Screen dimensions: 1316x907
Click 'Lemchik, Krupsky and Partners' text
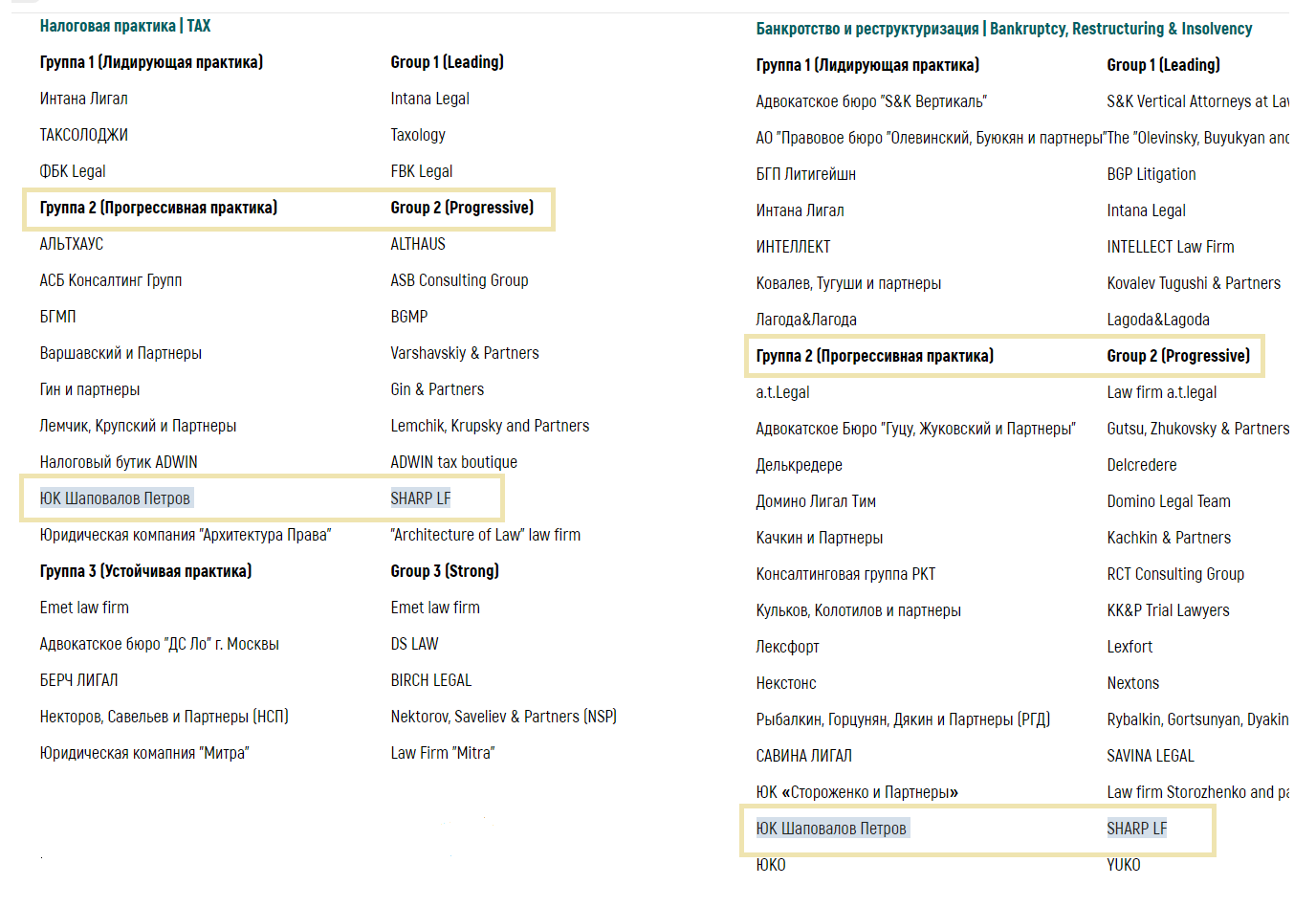click(x=490, y=426)
